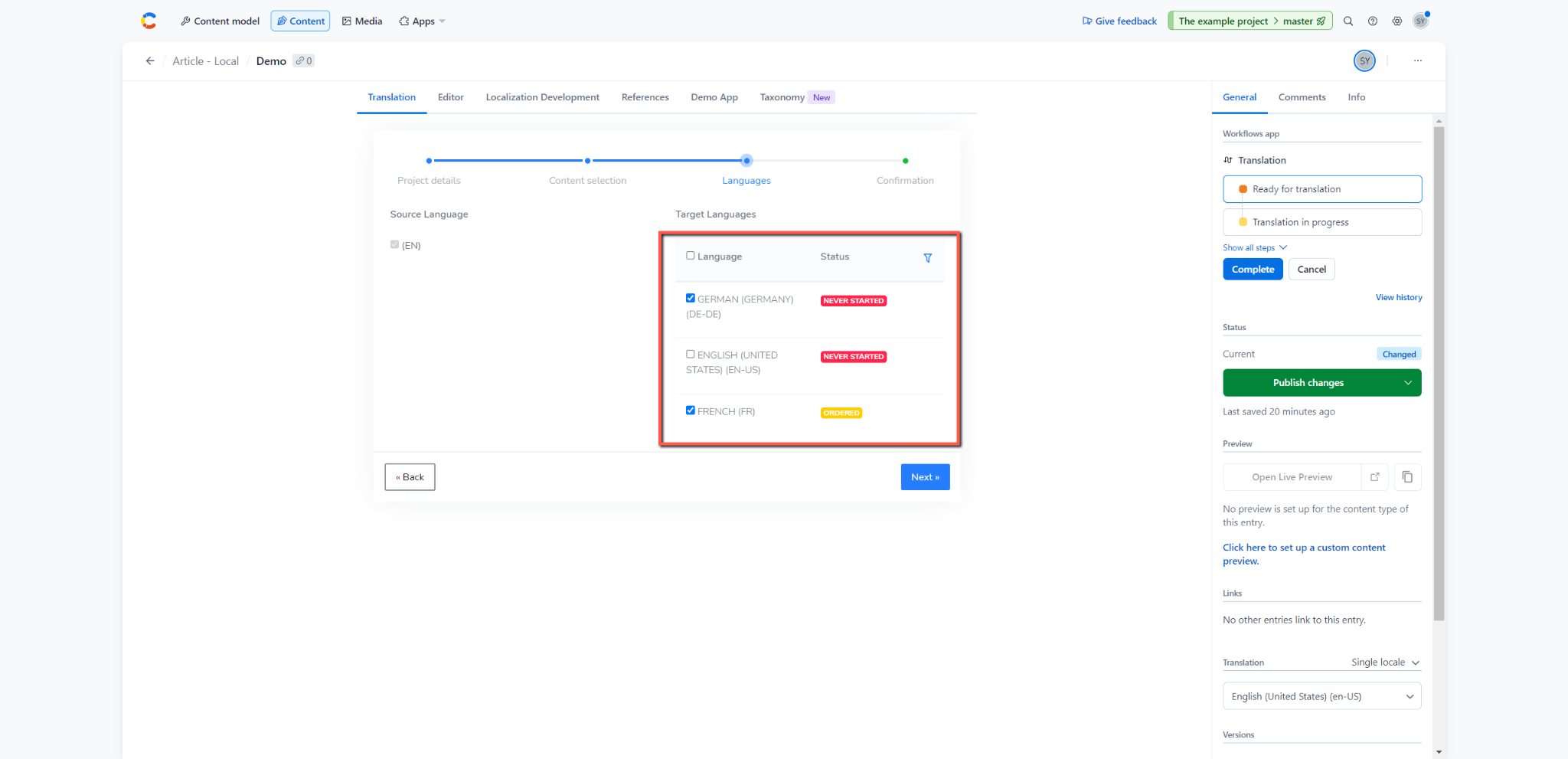Click the link count badge beside Demo
The image size is (1568, 759).
pyautogui.click(x=304, y=61)
